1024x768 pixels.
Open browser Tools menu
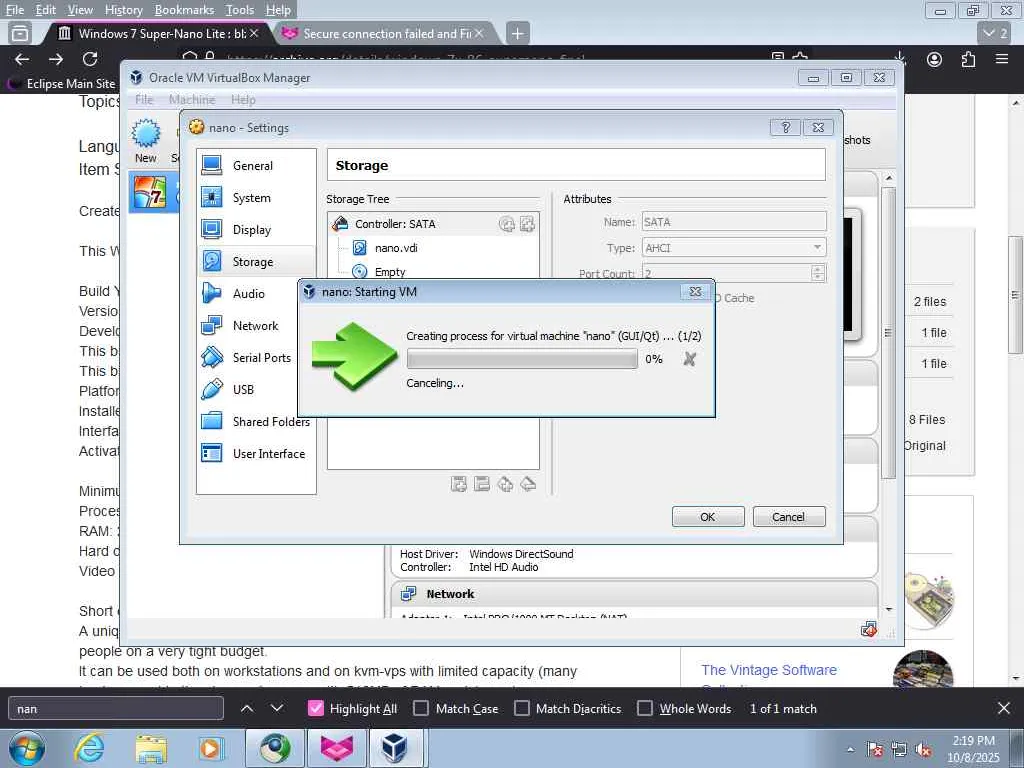240,10
